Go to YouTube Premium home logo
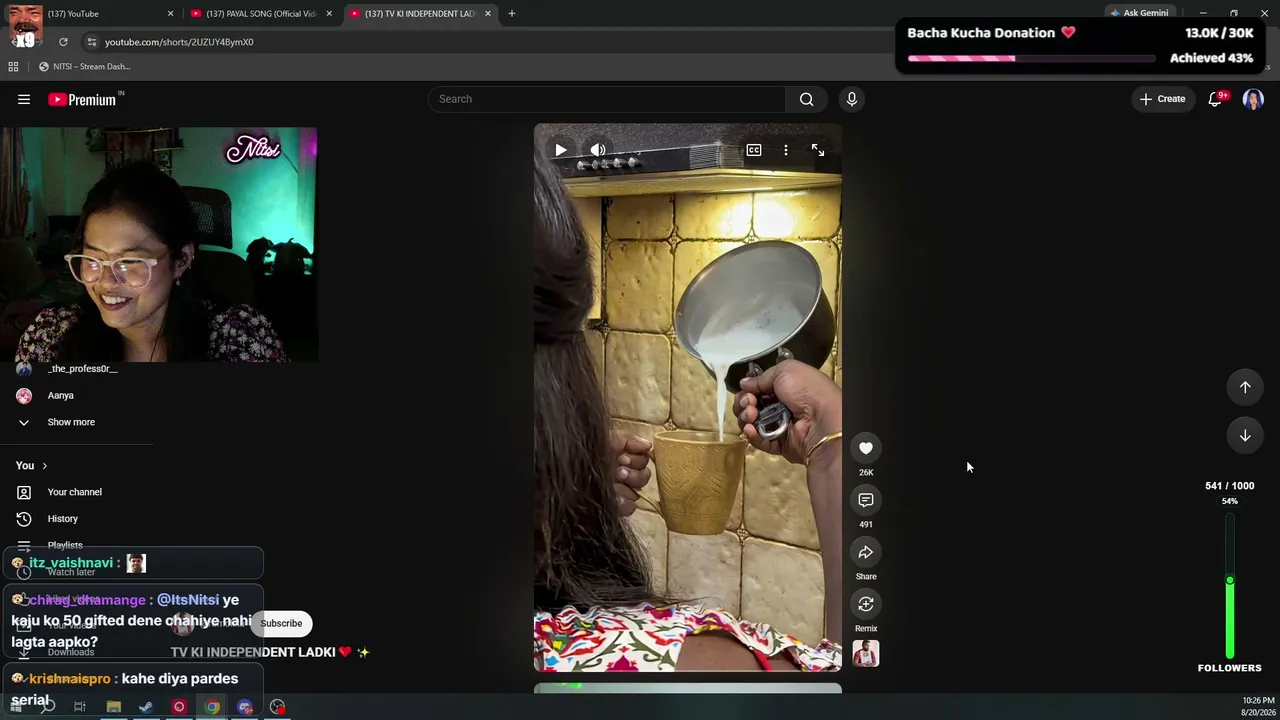This screenshot has height=720, width=1280. [x=82, y=99]
